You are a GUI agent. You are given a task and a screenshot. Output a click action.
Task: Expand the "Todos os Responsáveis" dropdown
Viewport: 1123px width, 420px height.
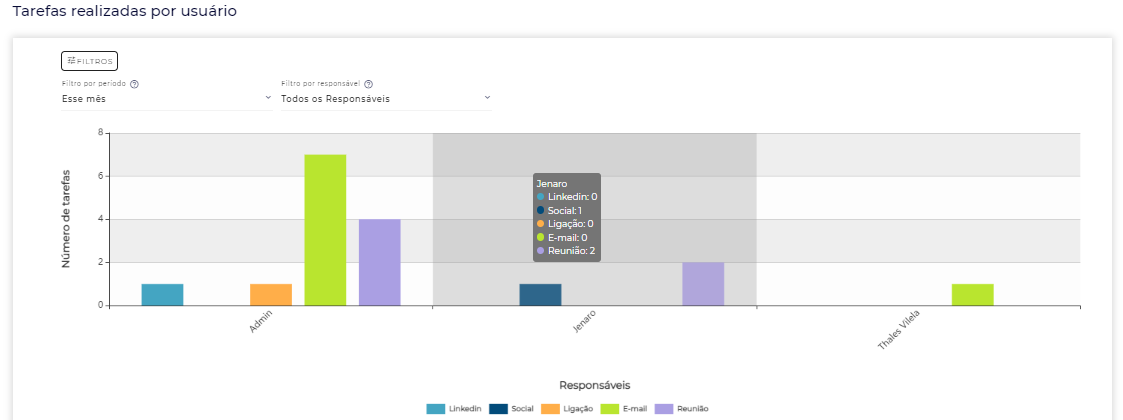point(385,99)
